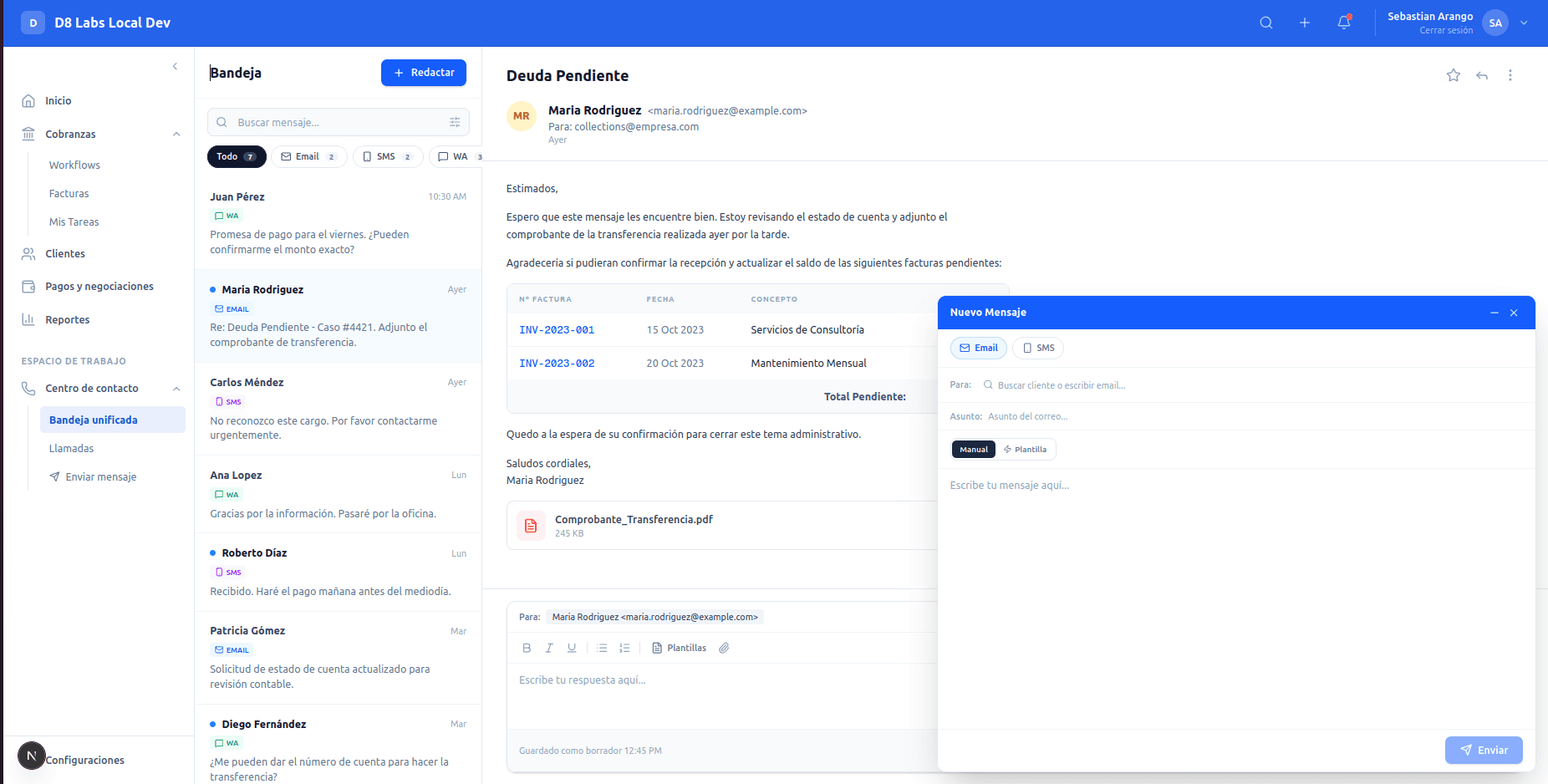Open more options with the three-dot icon
Image resolution: width=1548 pixels, height=784 pixels.
point(1510,75)
